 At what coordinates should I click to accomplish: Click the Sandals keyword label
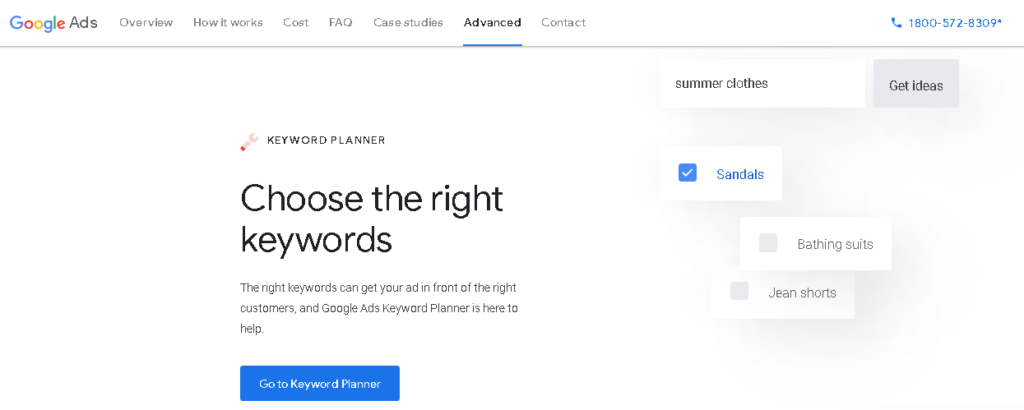pos(740,174)
